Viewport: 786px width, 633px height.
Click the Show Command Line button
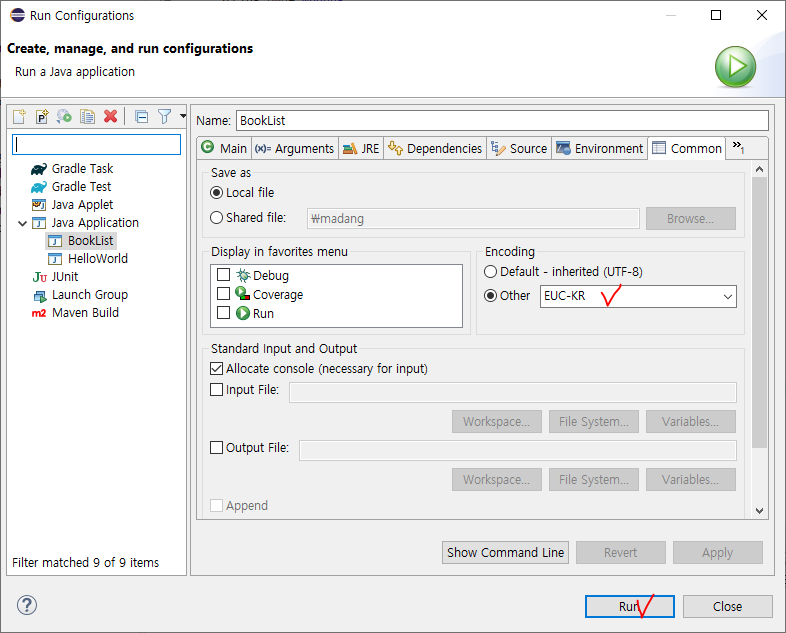506,552
